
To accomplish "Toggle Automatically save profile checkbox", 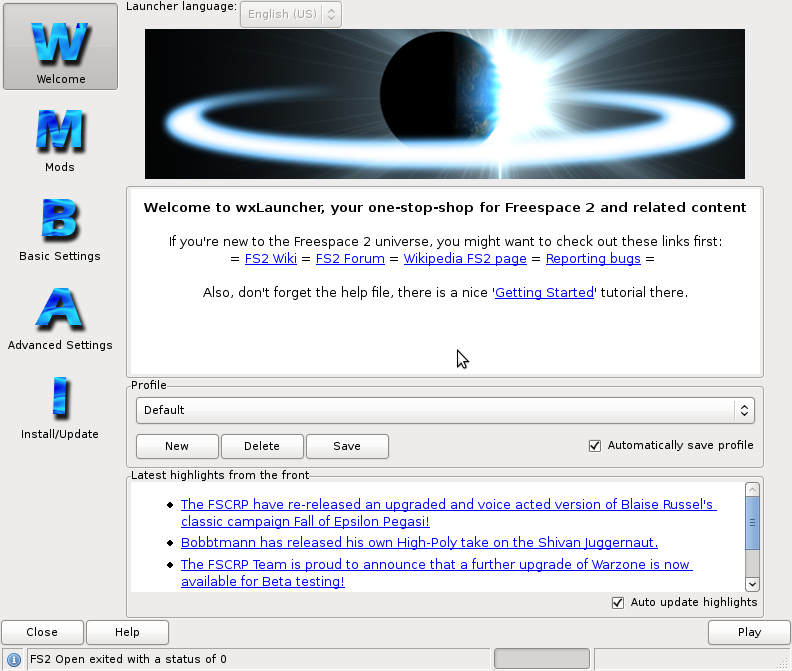I will pos(595,446).
